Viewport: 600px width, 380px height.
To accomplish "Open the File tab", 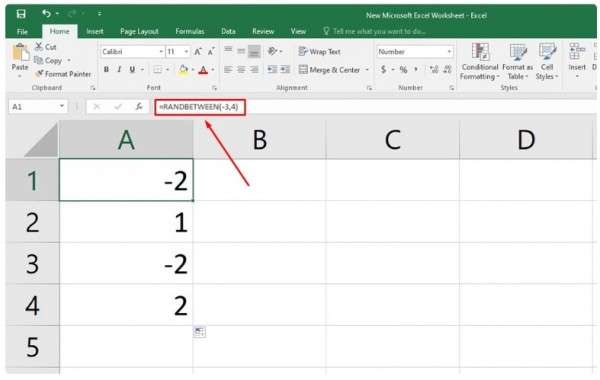I will (x=22, y=31).
